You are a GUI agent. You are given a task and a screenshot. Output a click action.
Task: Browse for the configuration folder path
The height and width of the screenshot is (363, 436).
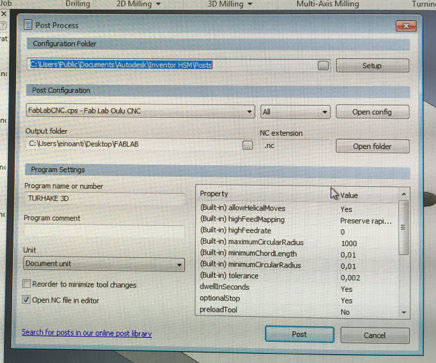(323, 65)
